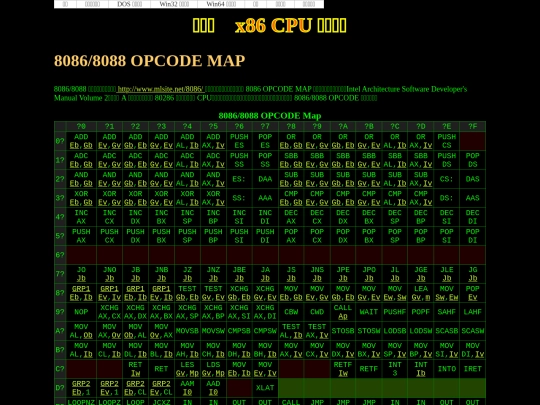Image resolution: width=540 pixels, height=405 pixels.
Task: Click the ES: segment prefix cell
Action: tap(239, 179)
